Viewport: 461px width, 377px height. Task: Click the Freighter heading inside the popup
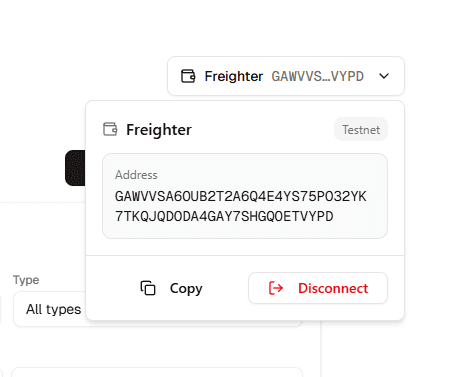tap(159, 130)
